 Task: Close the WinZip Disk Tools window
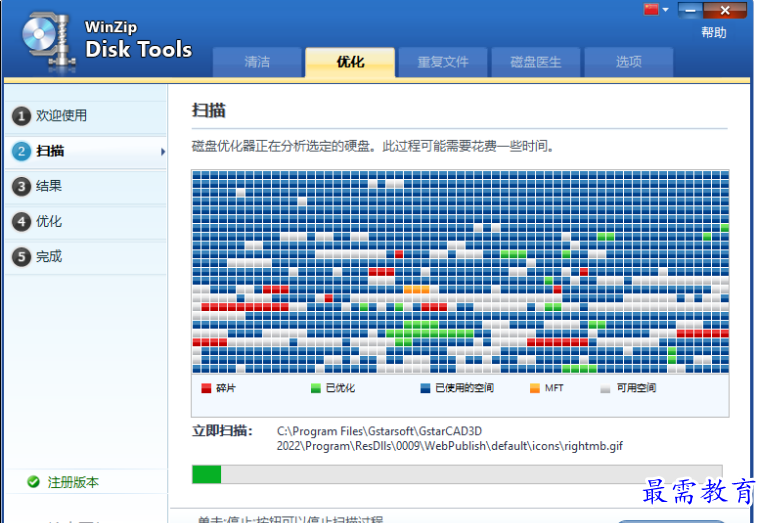coord(725,10)
